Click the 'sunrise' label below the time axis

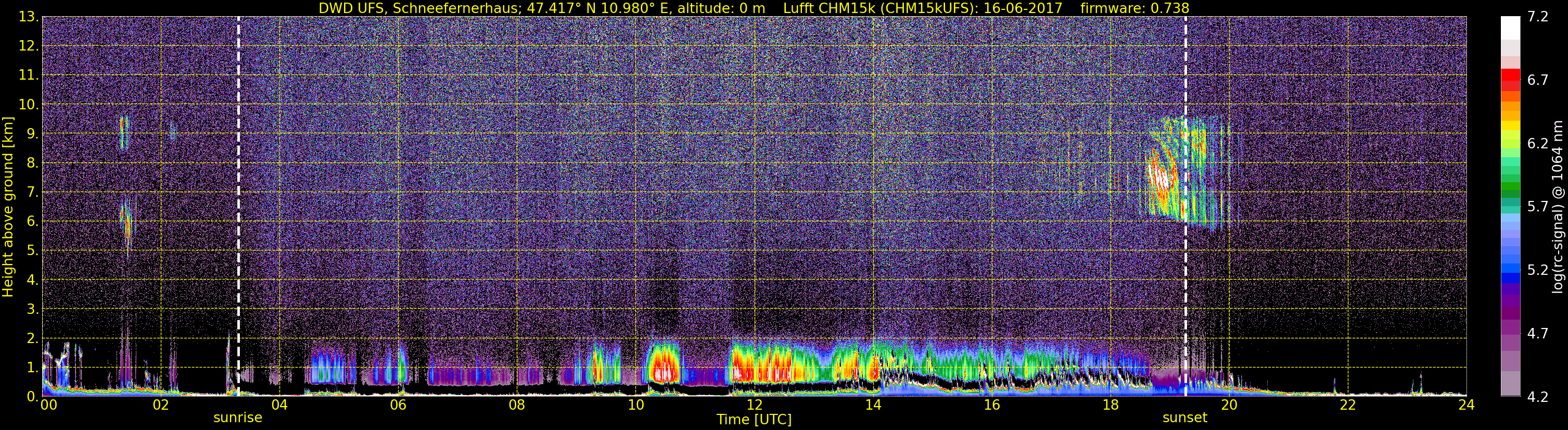(238, 418)
